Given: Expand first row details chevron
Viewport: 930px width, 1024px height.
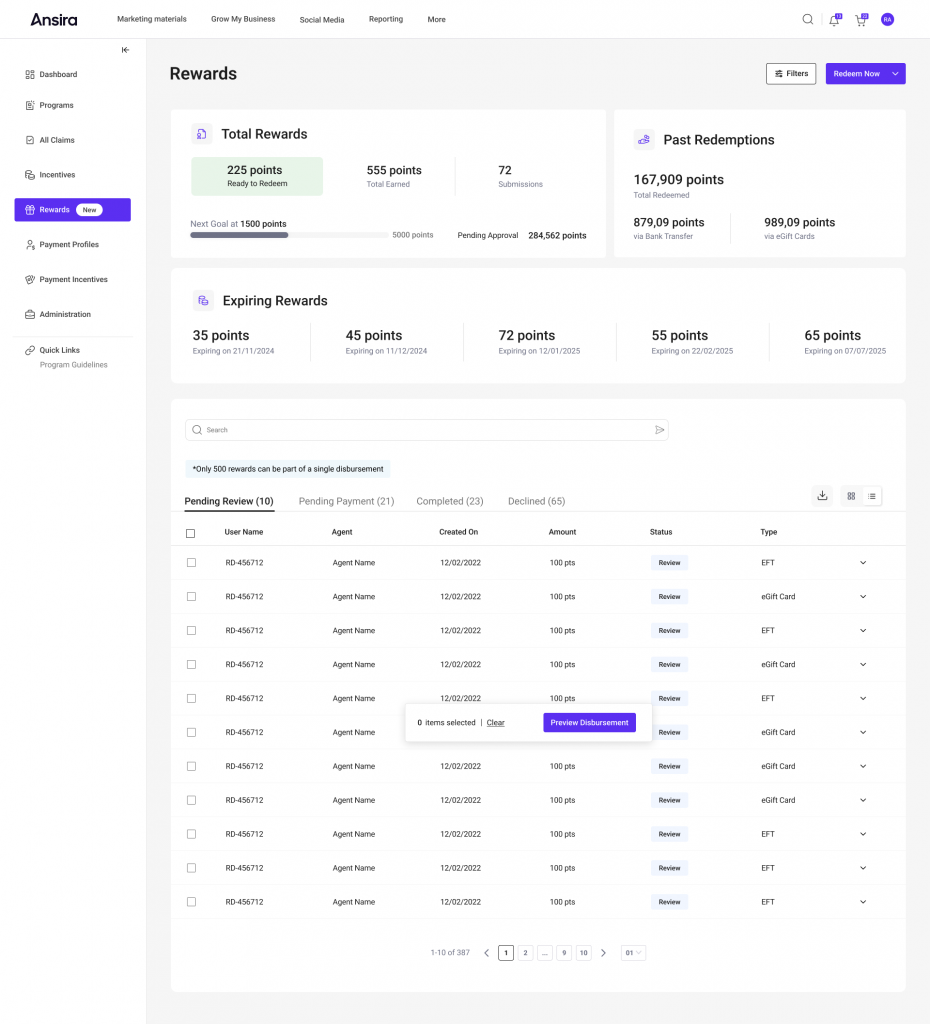Looking at the screenshot, I should [863, 562].
